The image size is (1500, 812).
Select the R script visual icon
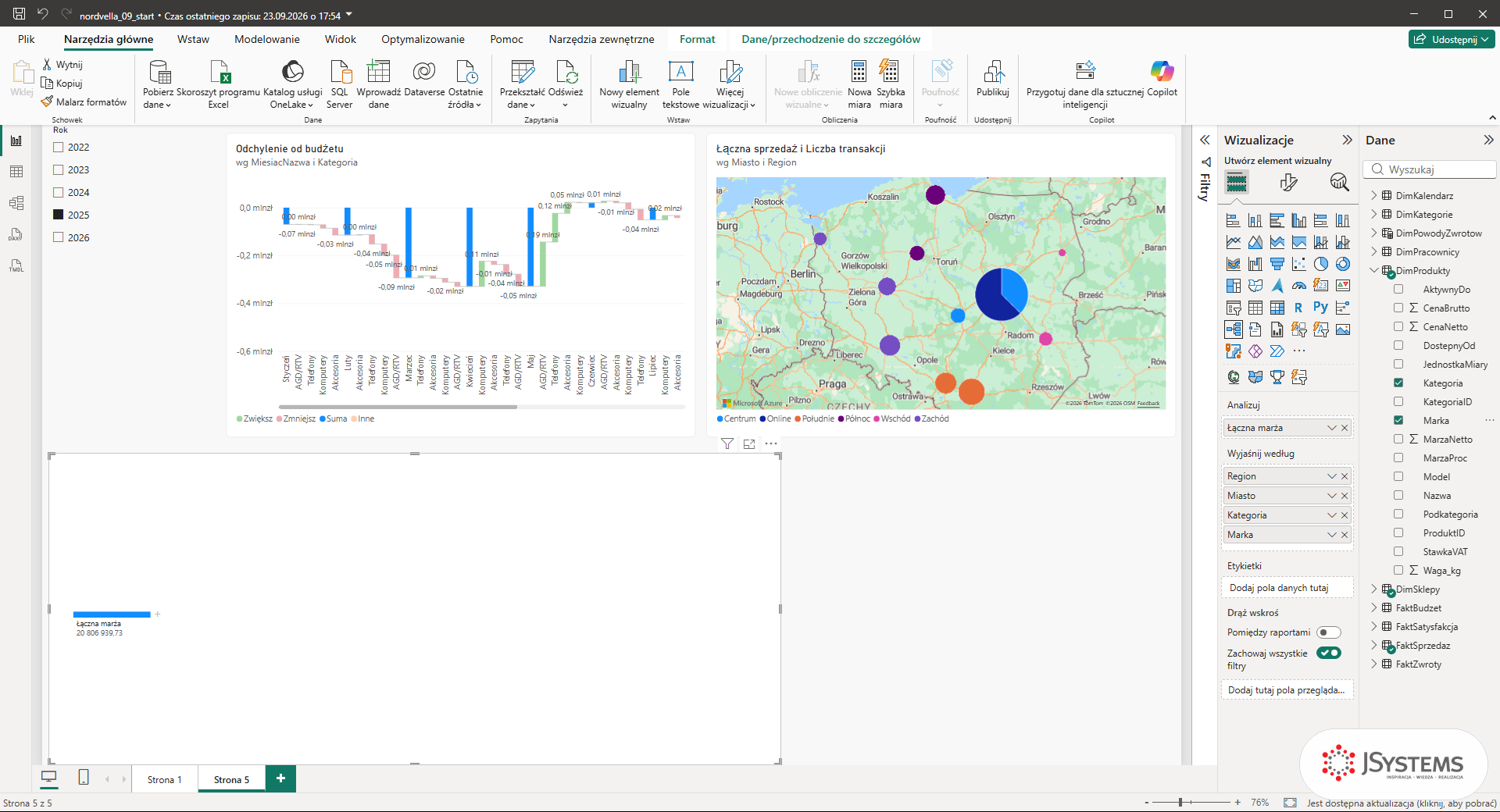pos(1298,308)
